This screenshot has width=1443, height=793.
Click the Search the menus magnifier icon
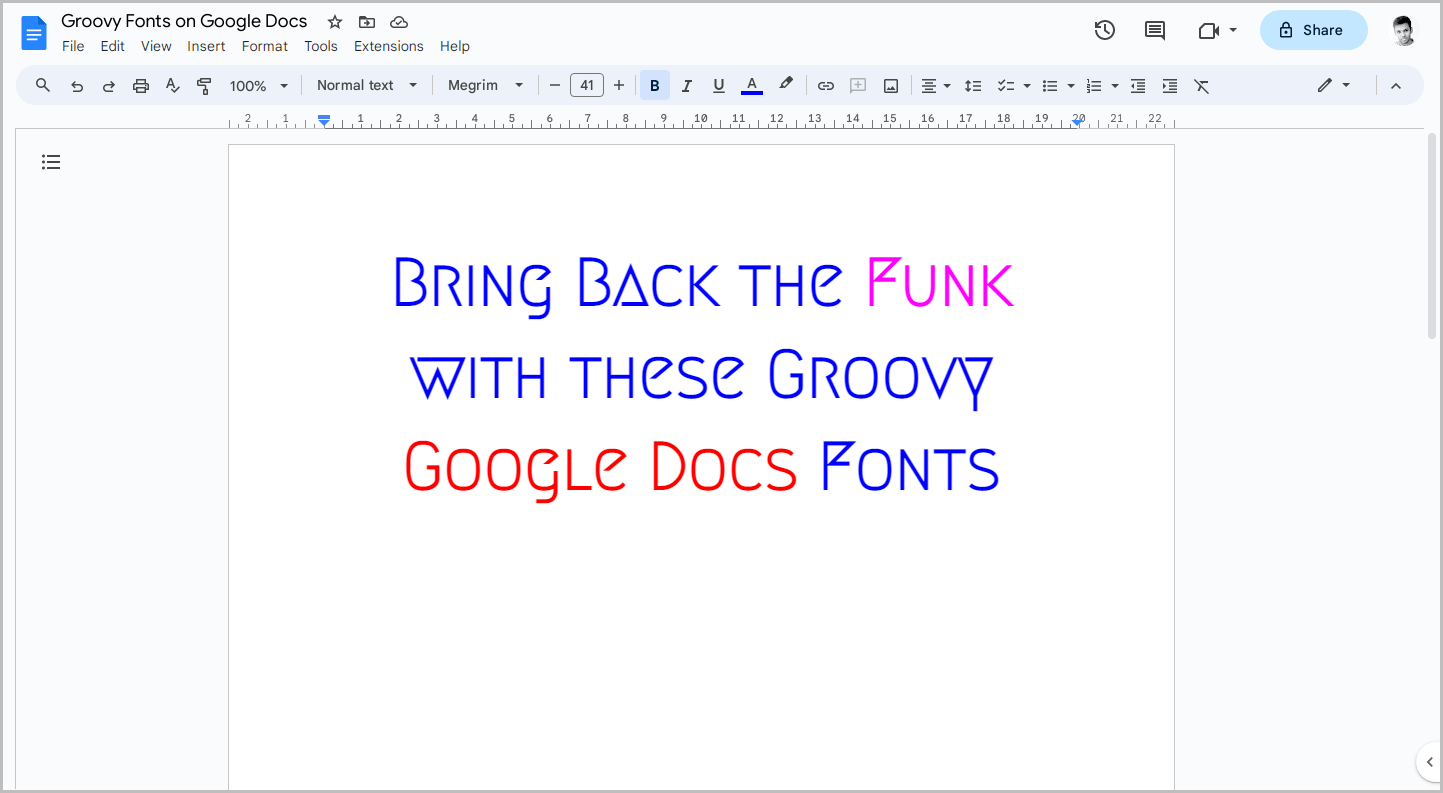click(x=42, y=85)
